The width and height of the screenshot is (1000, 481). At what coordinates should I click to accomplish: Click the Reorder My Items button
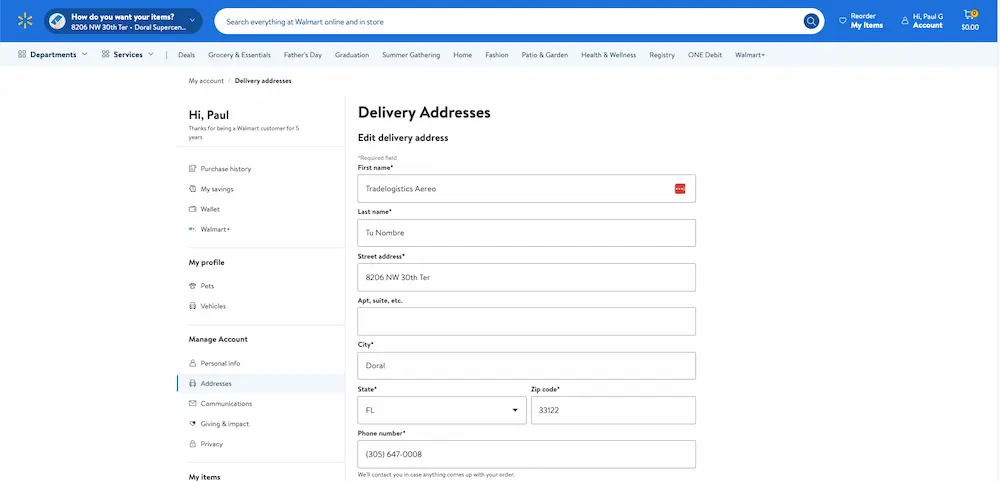(861, 21)
